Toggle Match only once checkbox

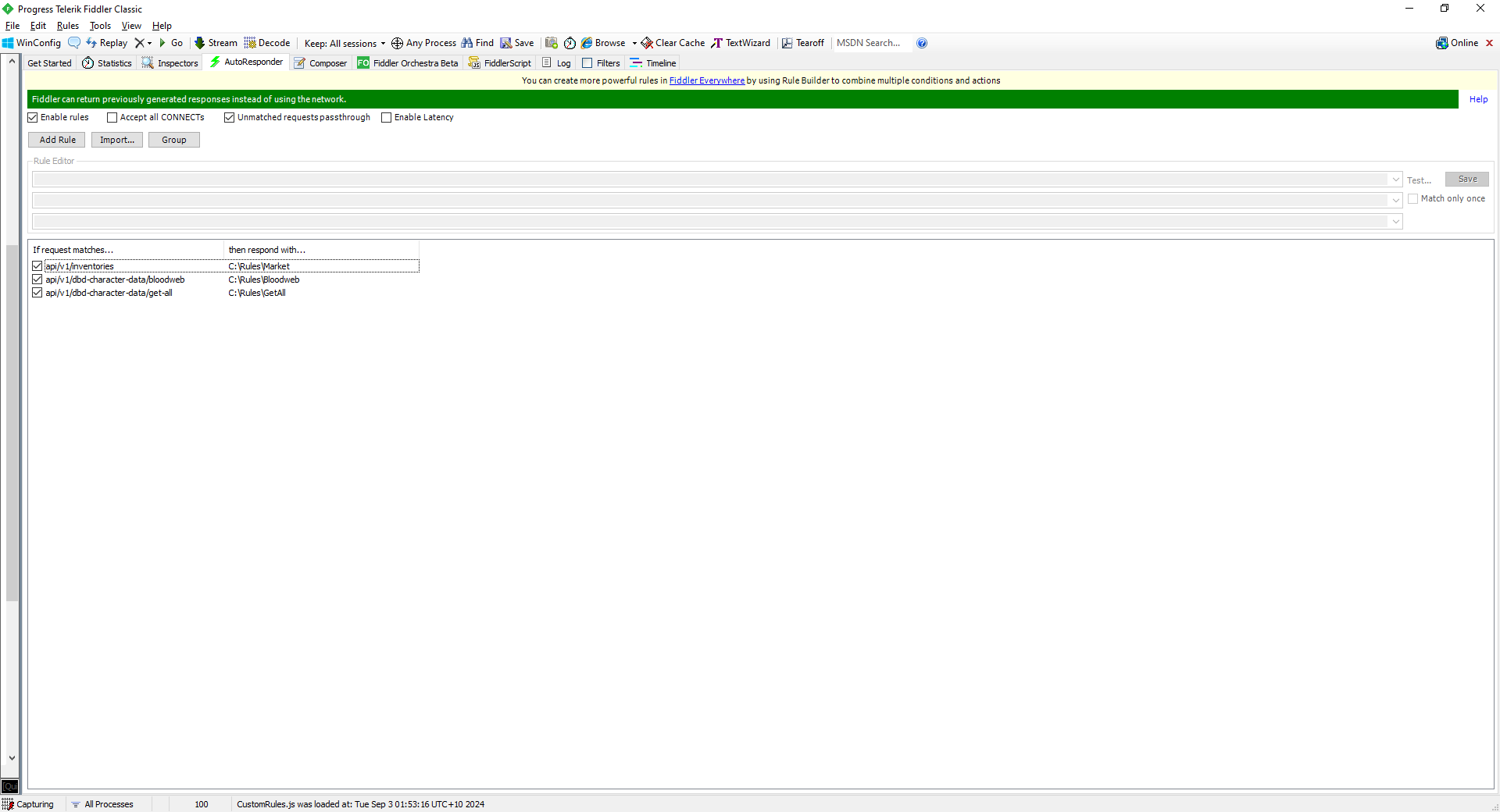pos(1413,199)
